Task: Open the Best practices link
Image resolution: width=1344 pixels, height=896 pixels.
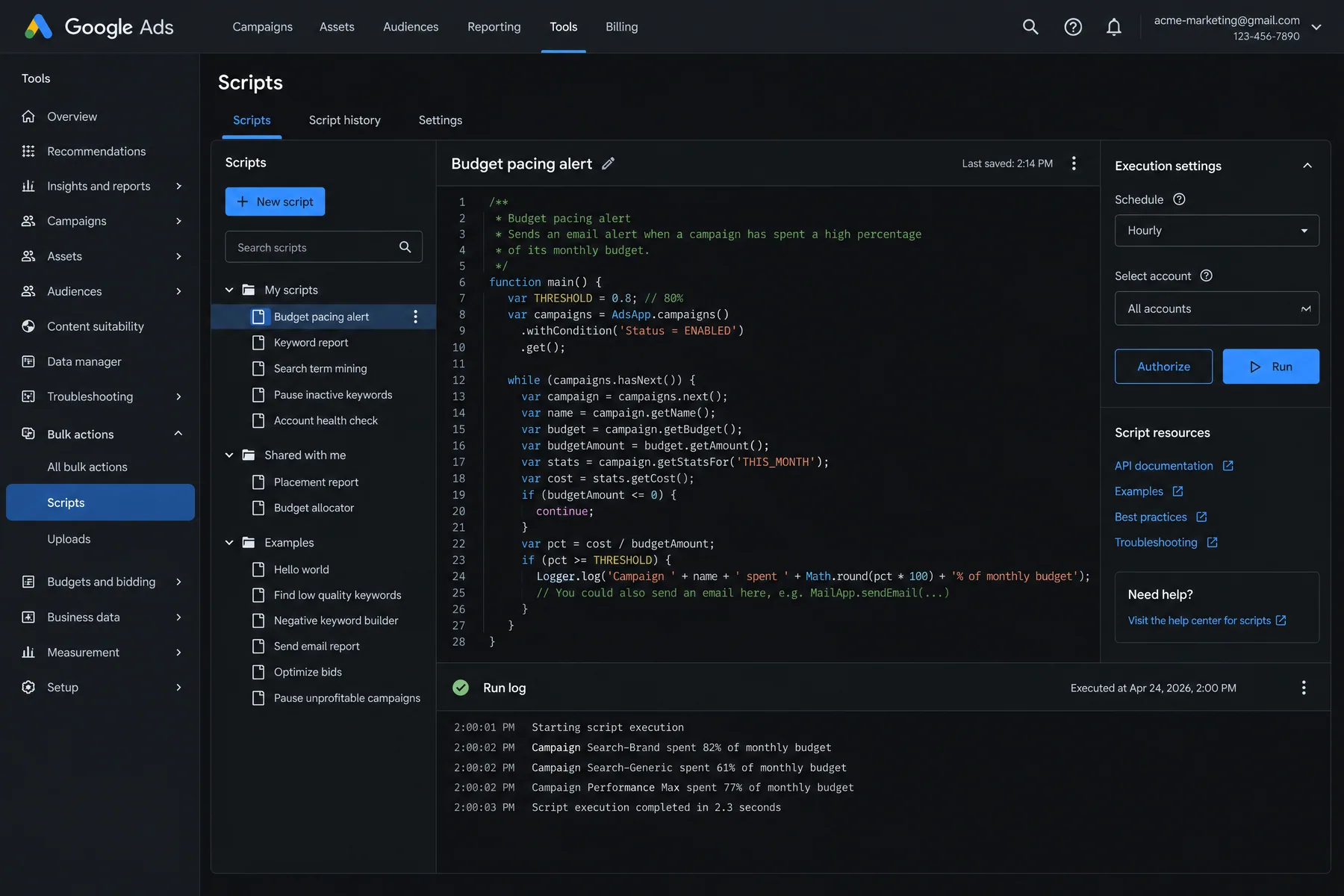Action: (x=1151, y=517)
